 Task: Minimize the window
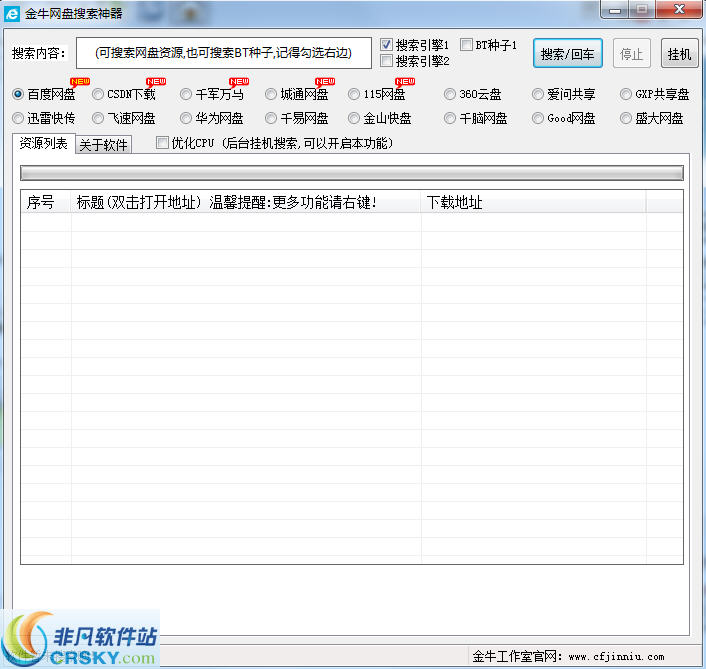615,10
